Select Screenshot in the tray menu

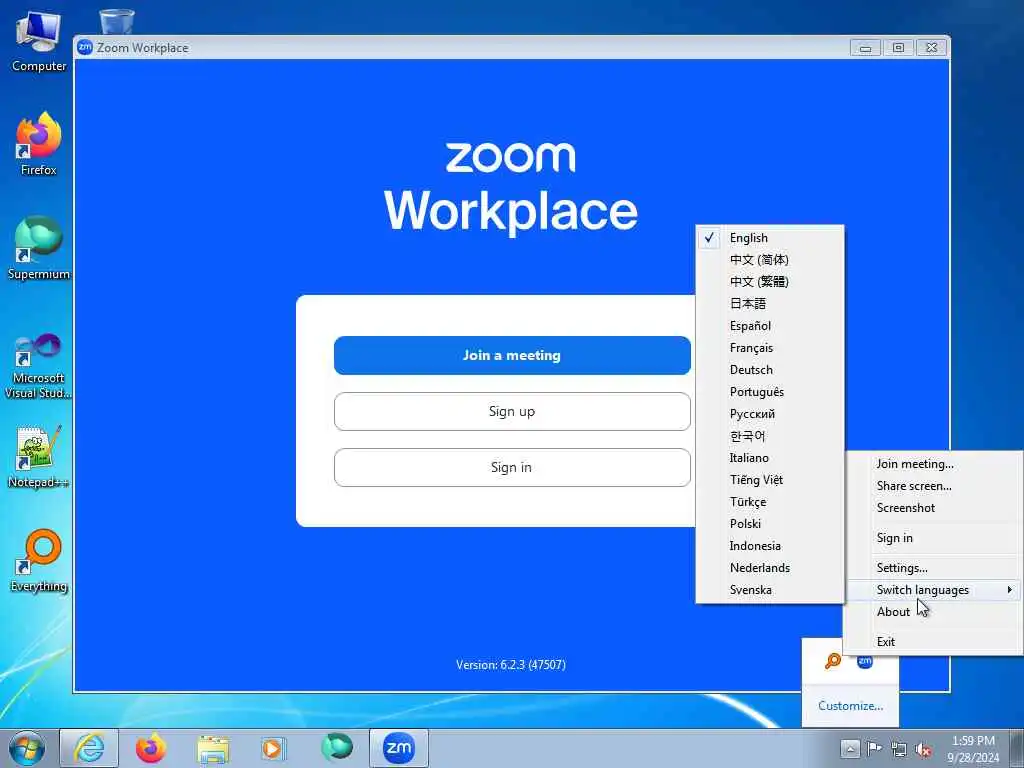click(935, 507)
